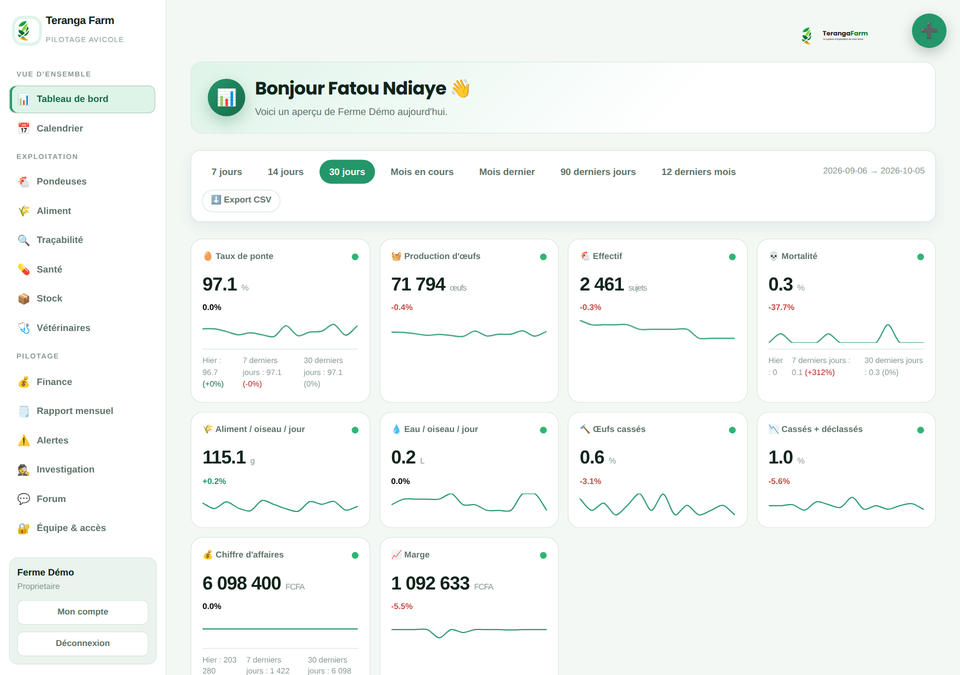Choose the 12 derniers mois period
Image resolution: width=960 pixels, height=675 pixels.
699,172
